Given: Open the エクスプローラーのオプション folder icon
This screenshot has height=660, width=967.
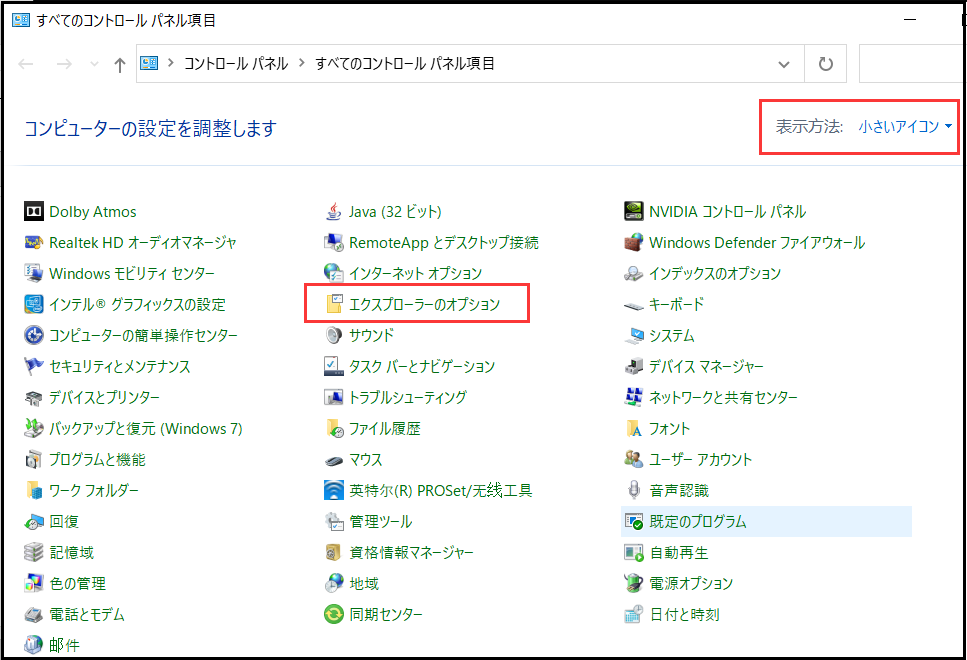Looking at the screenshot, I should pyautogui.click(x=334, y=304).
